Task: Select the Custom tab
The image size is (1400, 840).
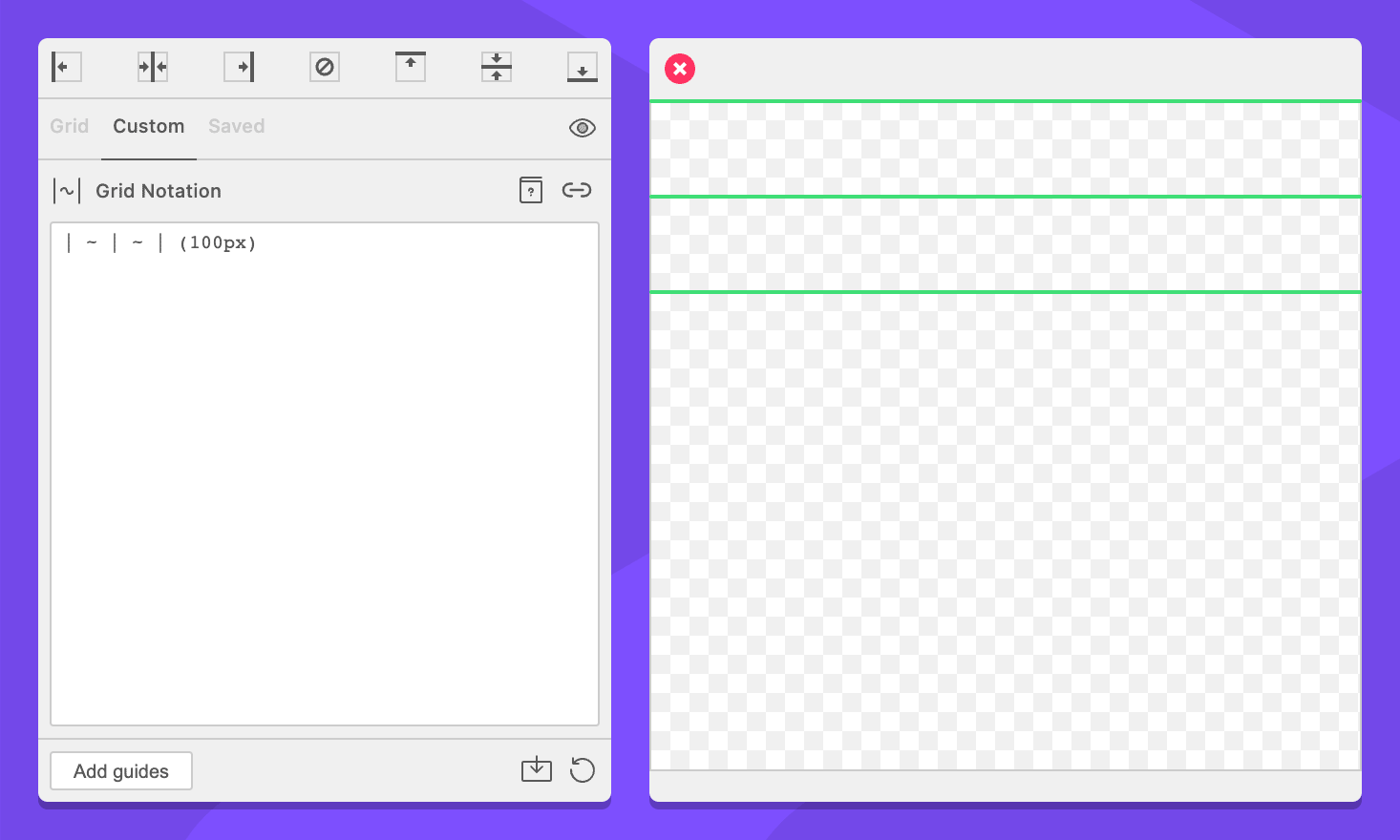Action: (149, 126)
